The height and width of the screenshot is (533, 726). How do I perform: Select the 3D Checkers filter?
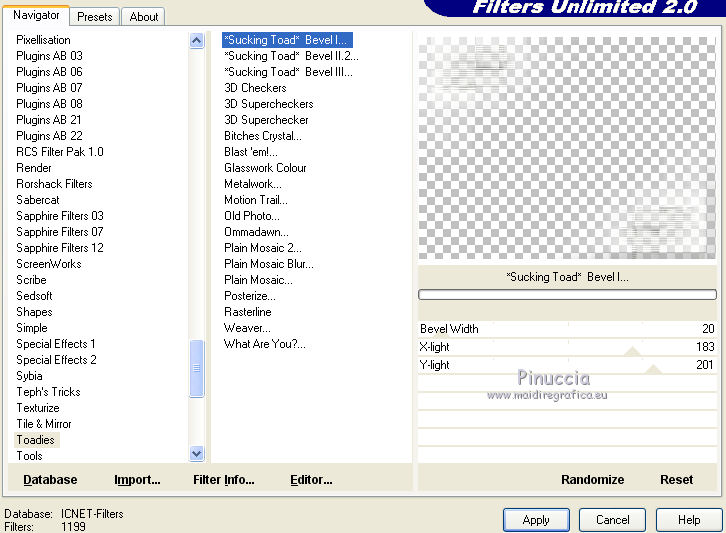255,88
